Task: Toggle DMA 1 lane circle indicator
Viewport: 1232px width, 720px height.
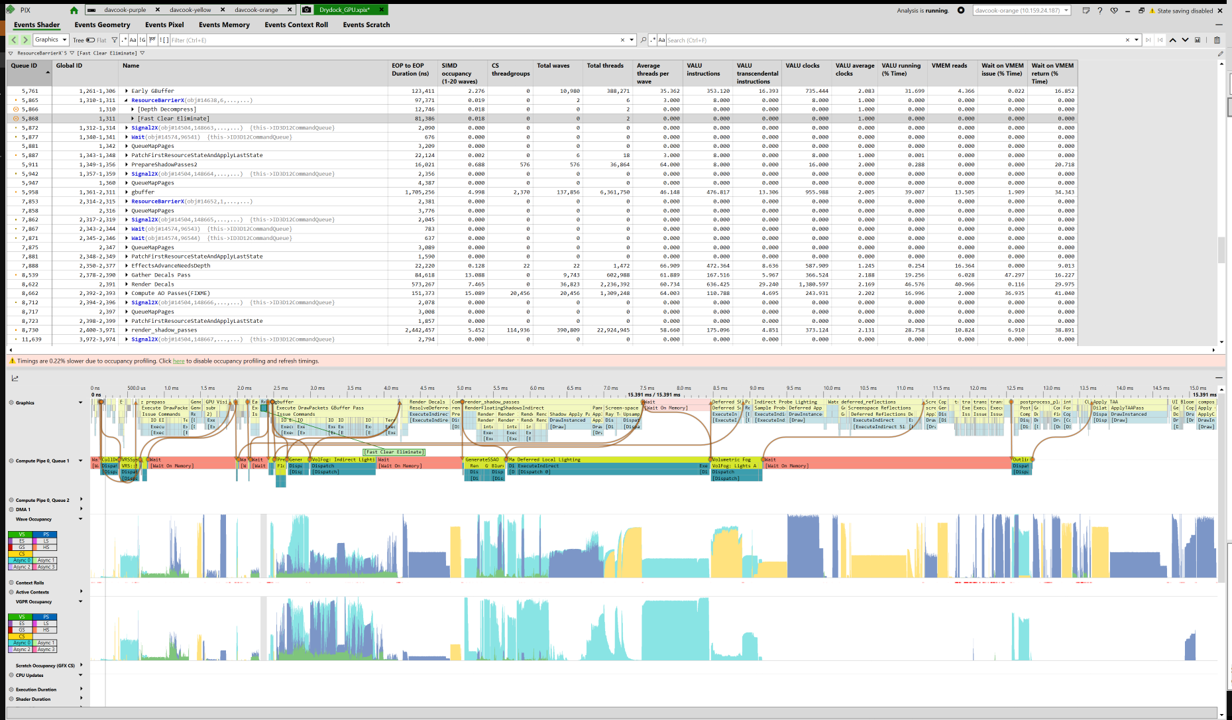Action: coord(11,509)
